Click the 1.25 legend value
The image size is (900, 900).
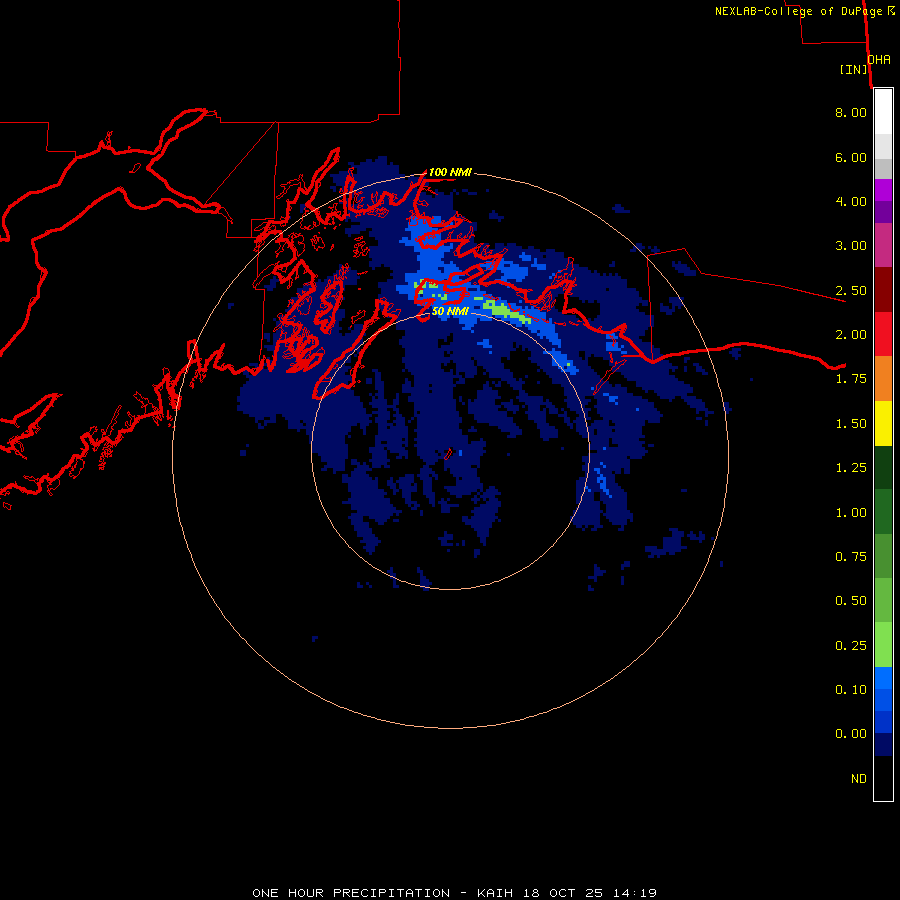tap(851, 468)
